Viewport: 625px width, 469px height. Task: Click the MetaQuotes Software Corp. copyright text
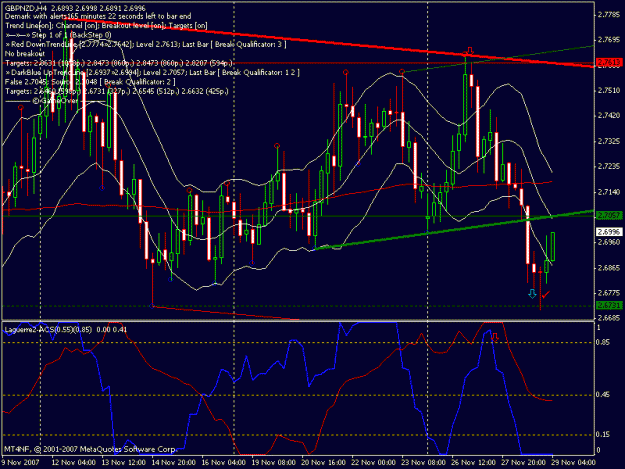(x=90, y=449)
